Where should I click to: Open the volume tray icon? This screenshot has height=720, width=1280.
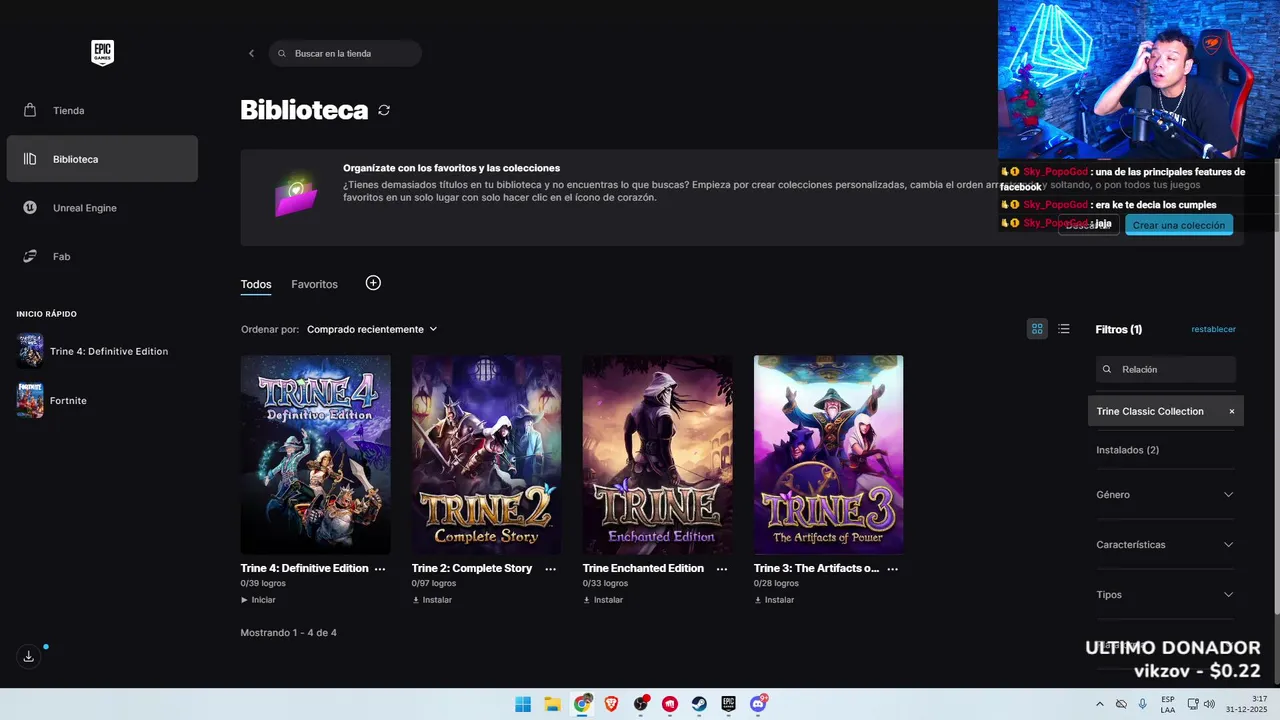[1209, 704]
